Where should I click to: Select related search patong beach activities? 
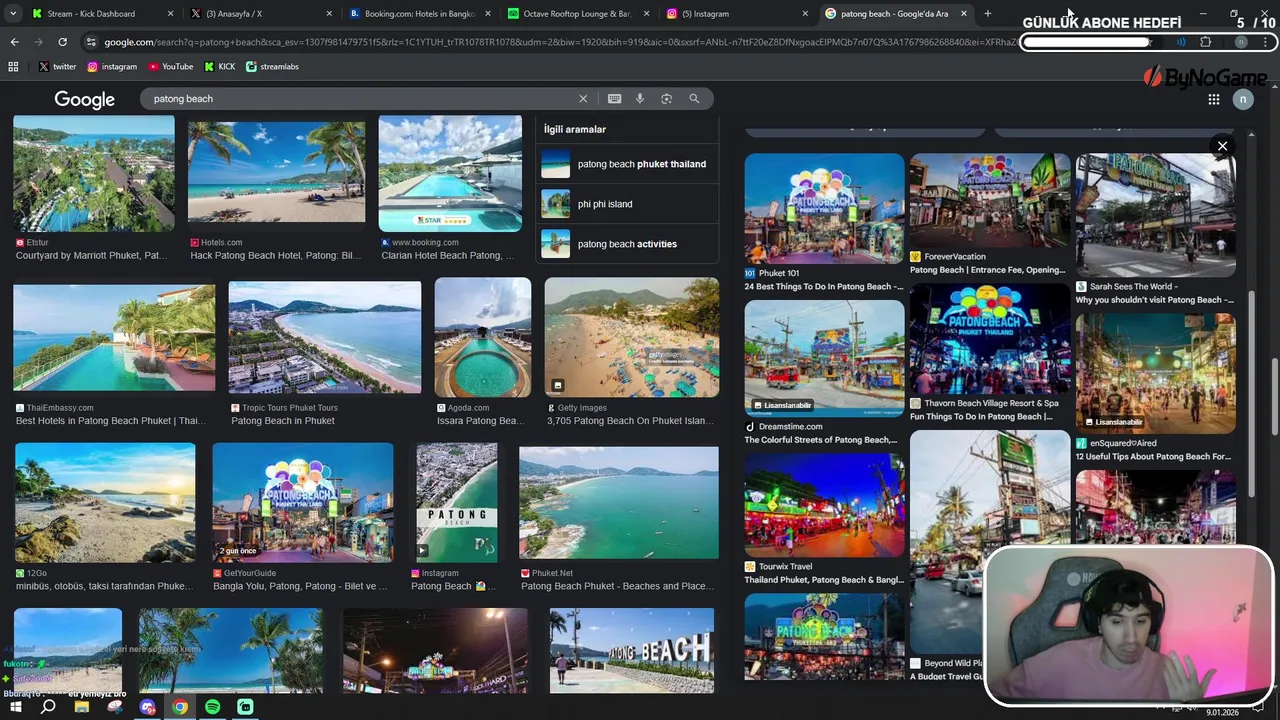click(627, 244)
